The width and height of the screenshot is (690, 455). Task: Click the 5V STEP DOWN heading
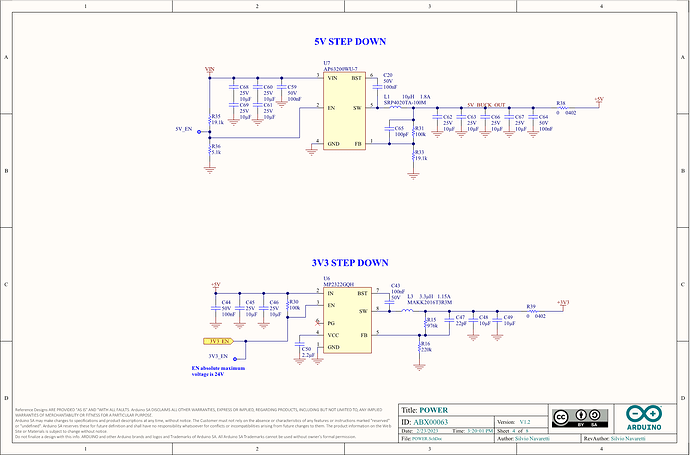[x=350, y=41]
